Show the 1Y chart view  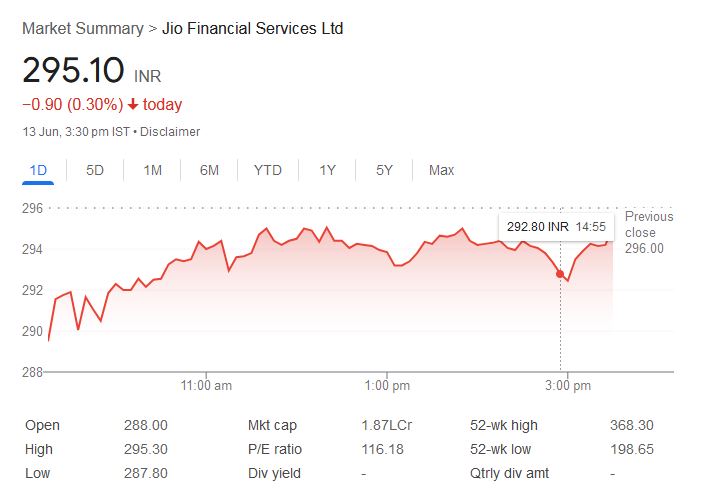(x=327, y=170)
